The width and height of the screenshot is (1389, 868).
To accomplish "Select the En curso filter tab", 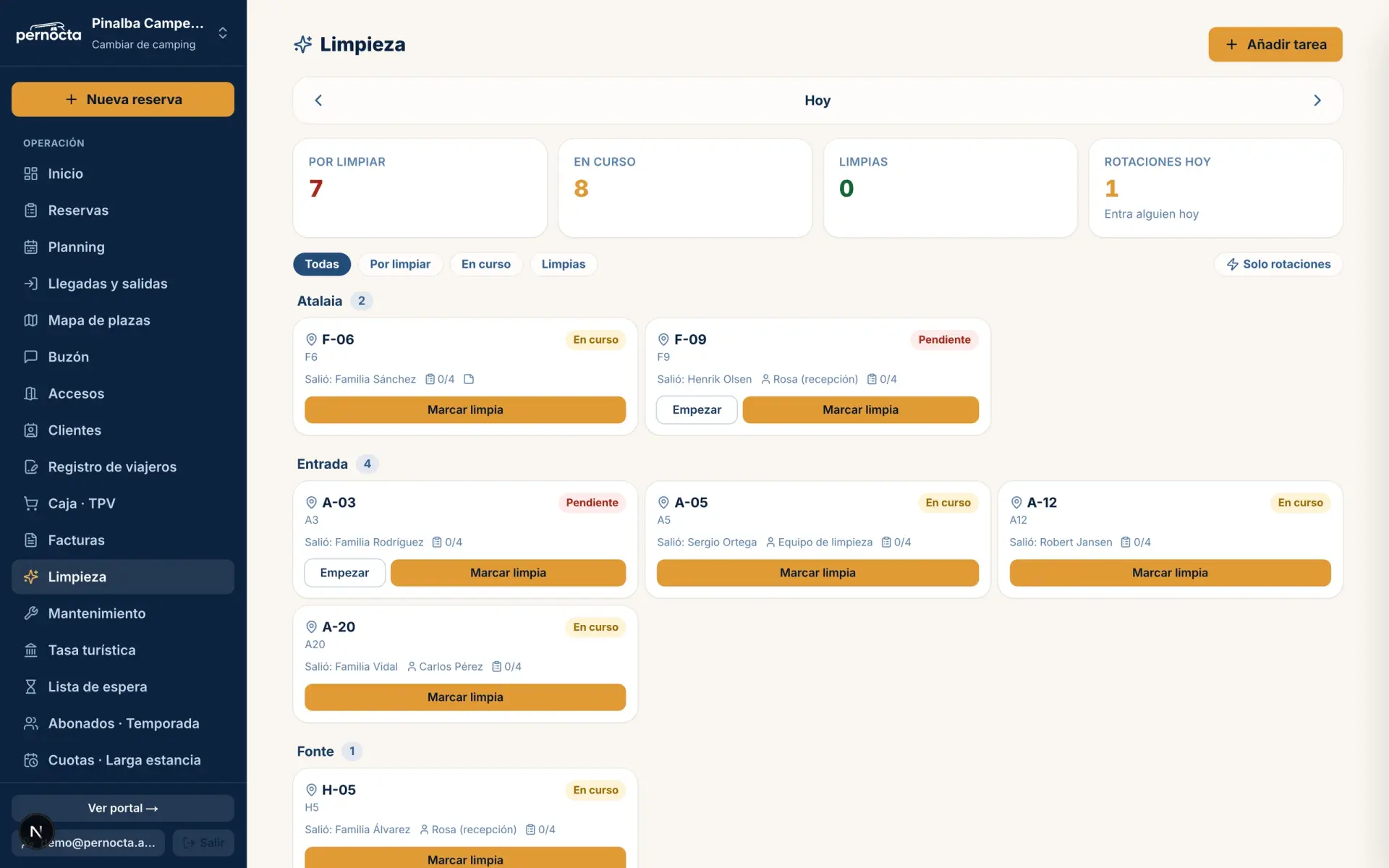I will point(486,264).
